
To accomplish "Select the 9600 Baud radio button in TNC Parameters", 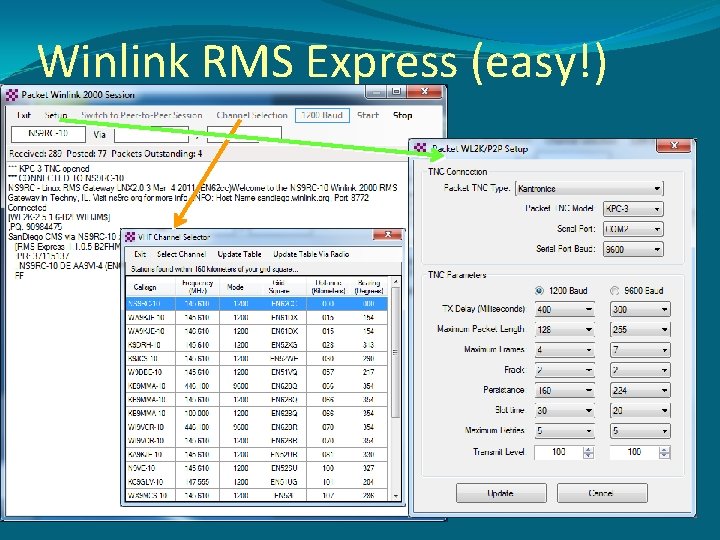I will (x=614, y=291).
